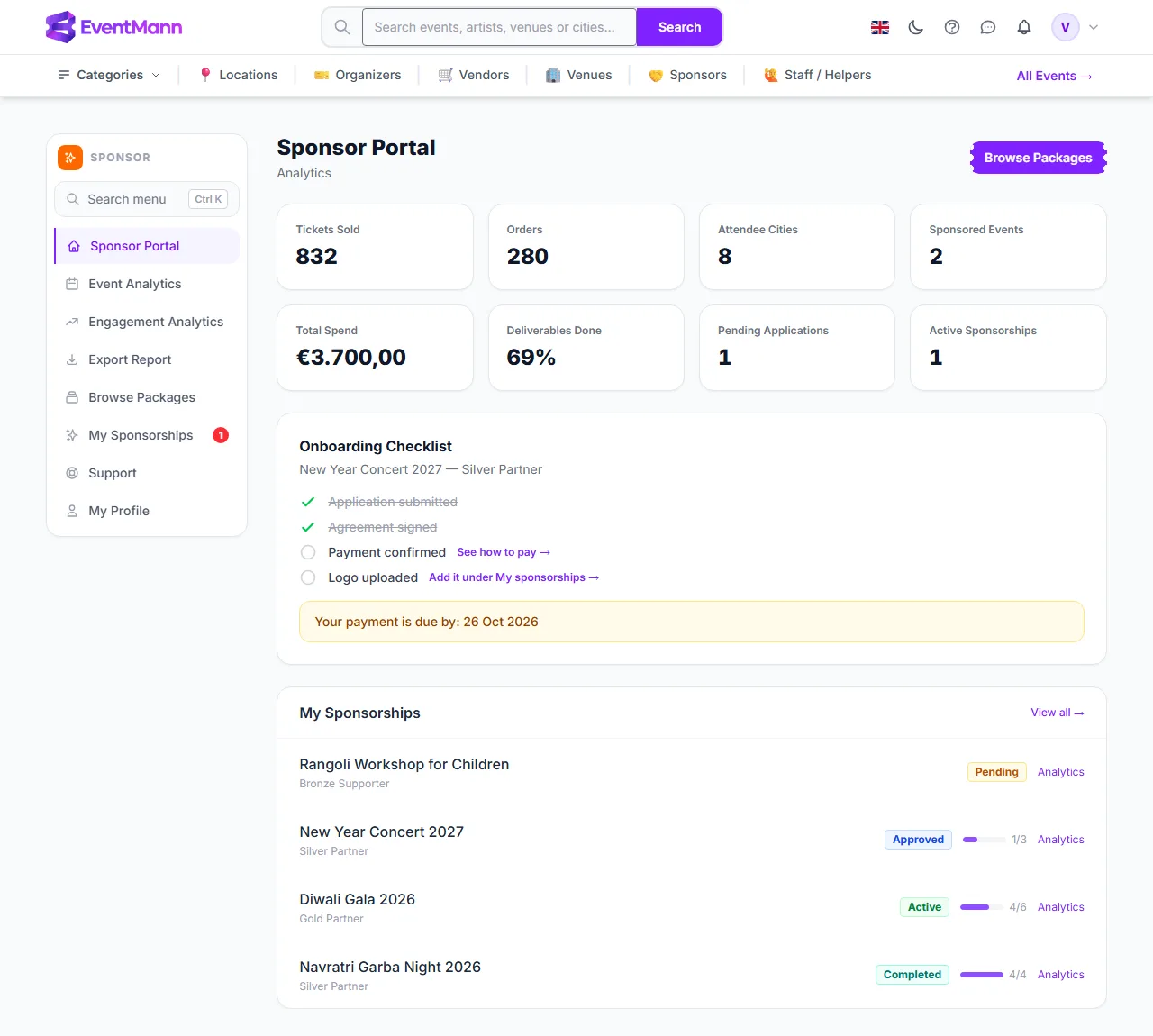
Task: Click the Browse Packages button
Action: [x=1039, y=158]
